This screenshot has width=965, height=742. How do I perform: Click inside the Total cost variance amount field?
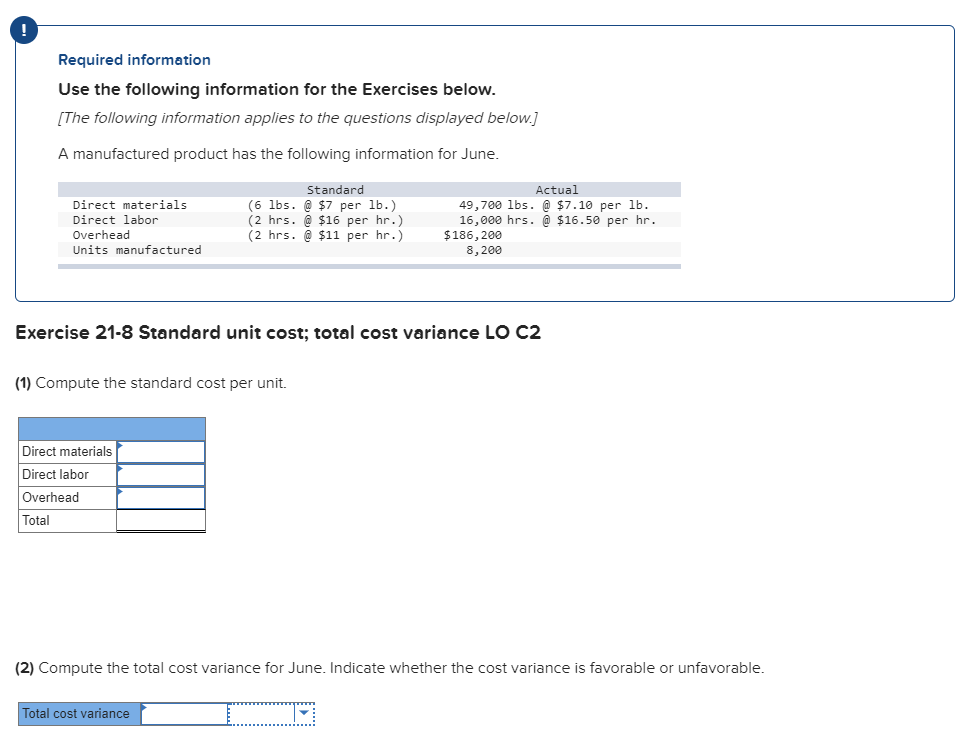tap(188, 714)
